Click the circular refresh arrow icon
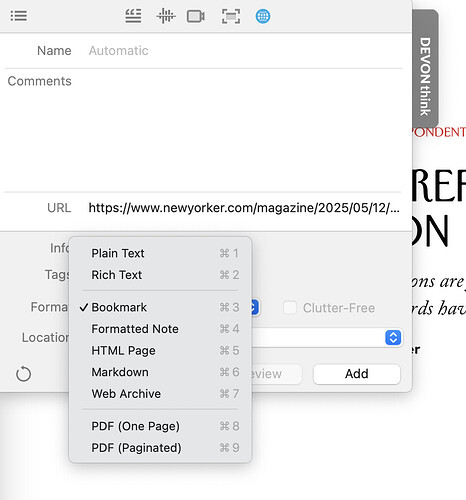This screenshot has width=466, height=500. [x=23, y=374]
